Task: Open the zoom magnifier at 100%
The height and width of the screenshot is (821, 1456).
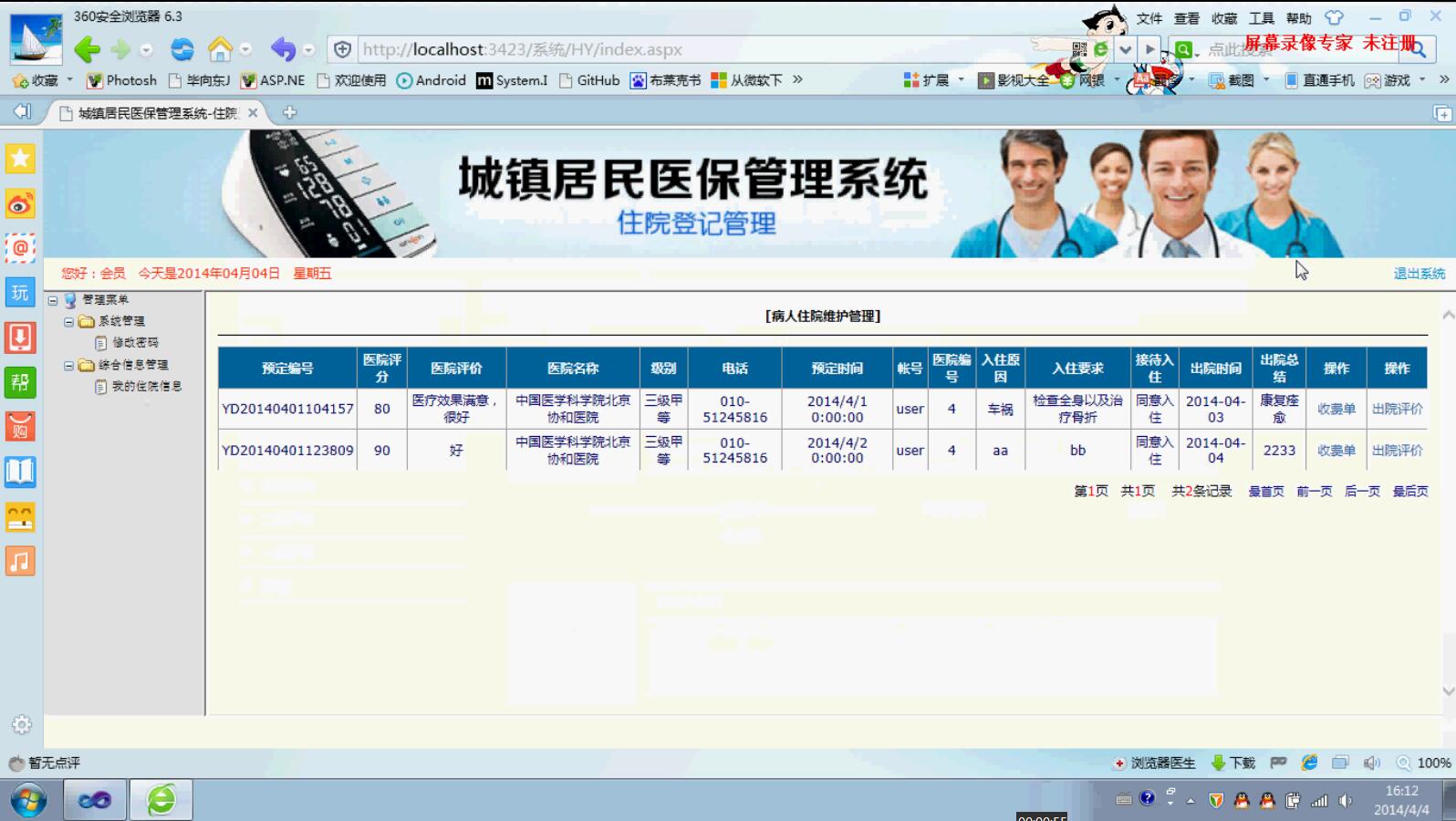Action: tap(1404, 763)
